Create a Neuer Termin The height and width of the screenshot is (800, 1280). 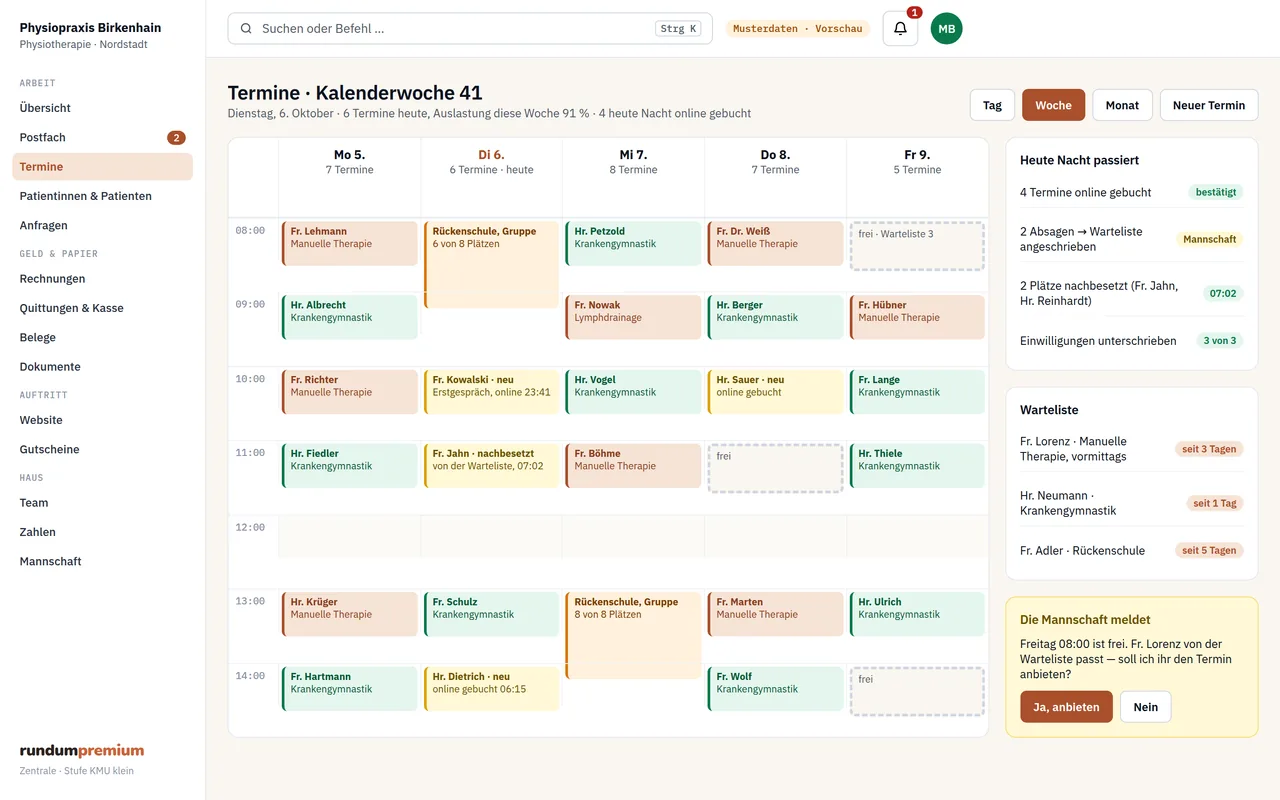click(x=1209, y=105)
